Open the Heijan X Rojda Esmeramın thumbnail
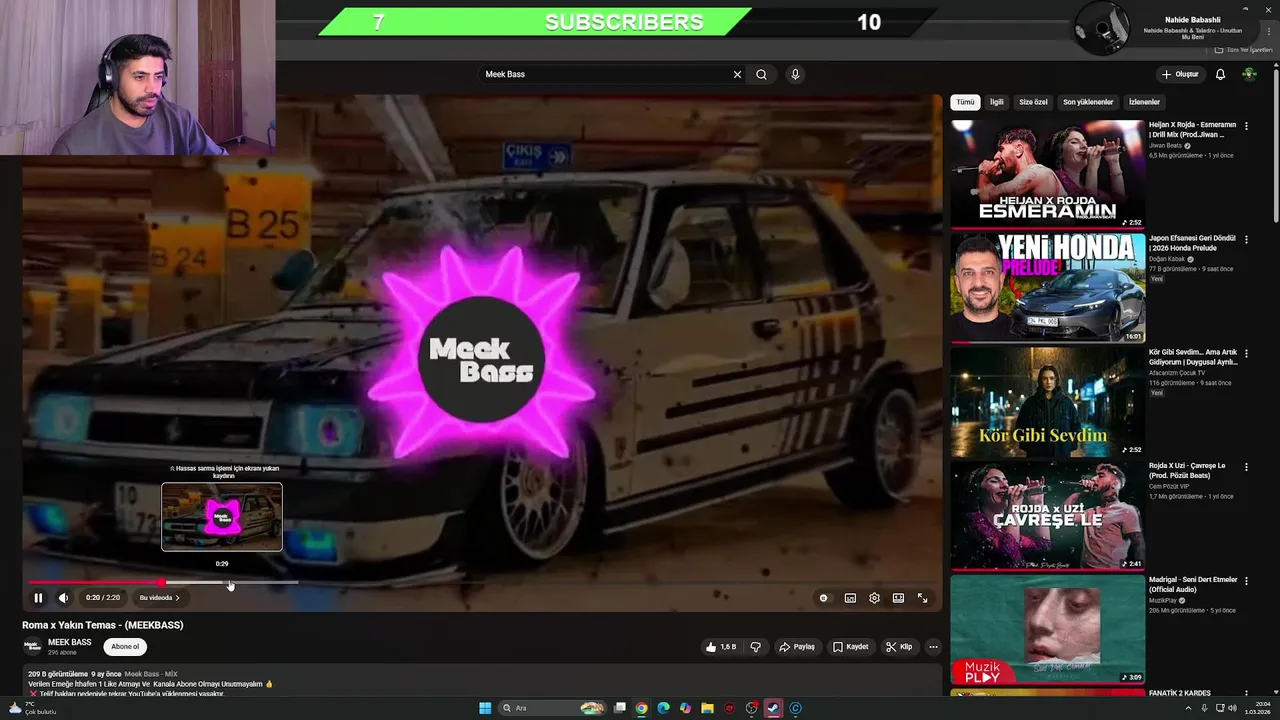This screenshot has height=720, width=1280. pyautogui.click(x=1048, y=174)
